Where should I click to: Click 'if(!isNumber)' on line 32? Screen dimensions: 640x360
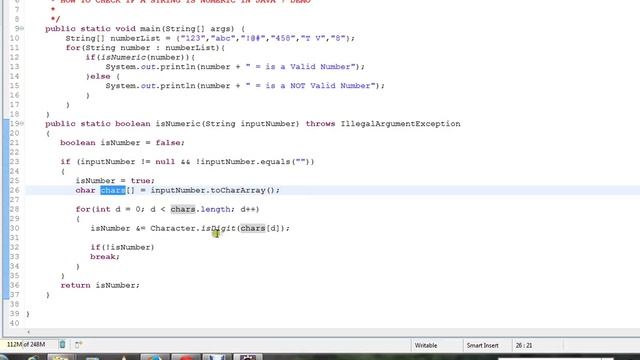pos(122,247)
